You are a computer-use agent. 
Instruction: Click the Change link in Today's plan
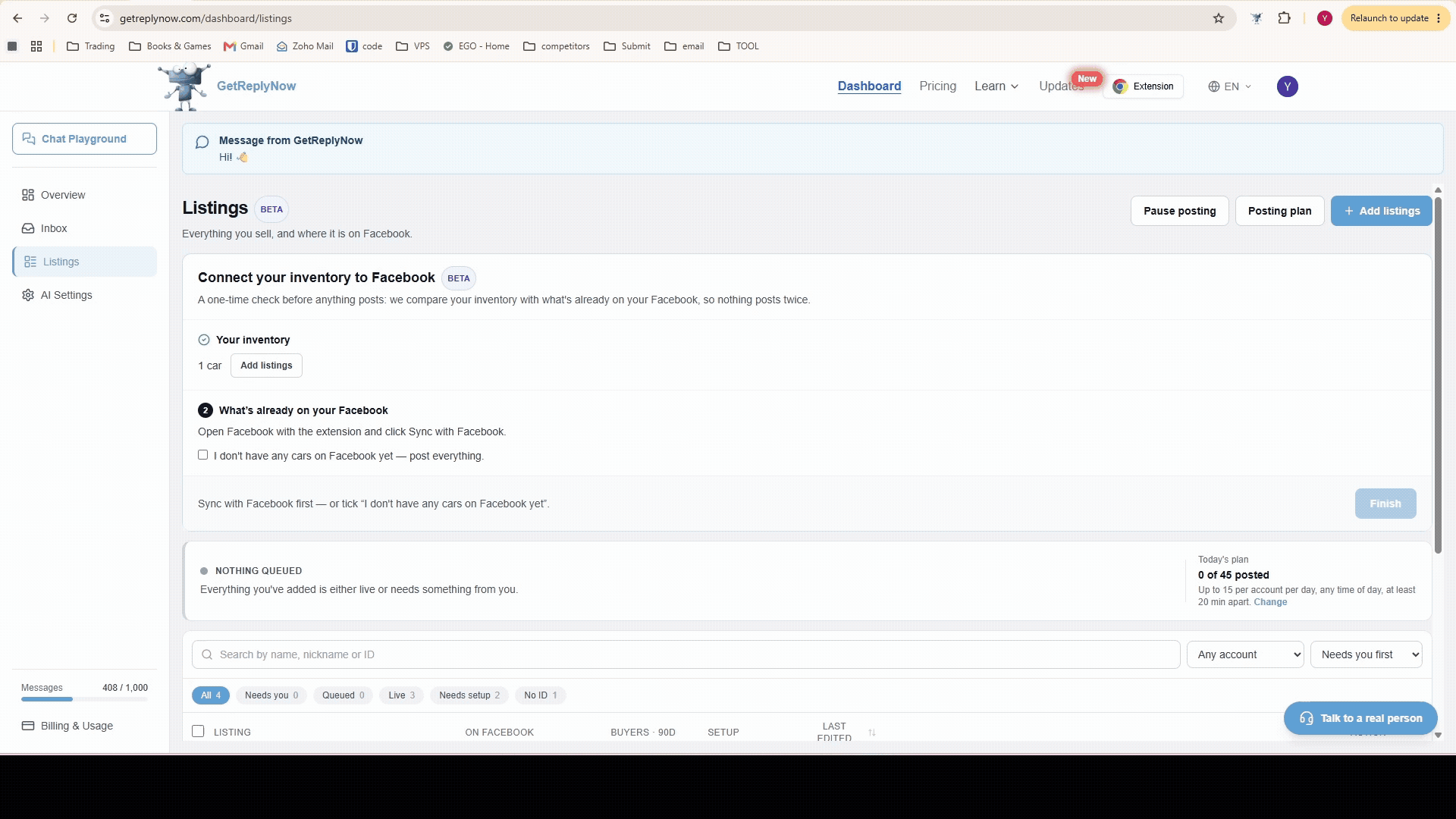click(x=1270, y=602)
